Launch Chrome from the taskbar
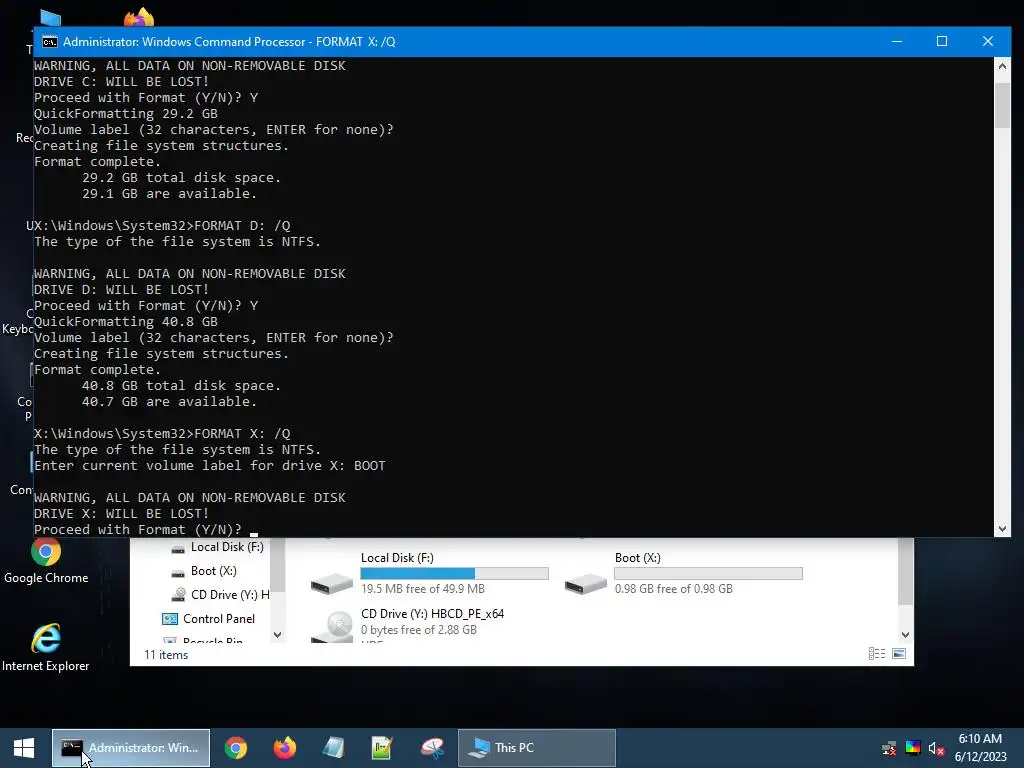This screenshot has height=768, width=1024. pyautogui.click(x=236, y=748)
